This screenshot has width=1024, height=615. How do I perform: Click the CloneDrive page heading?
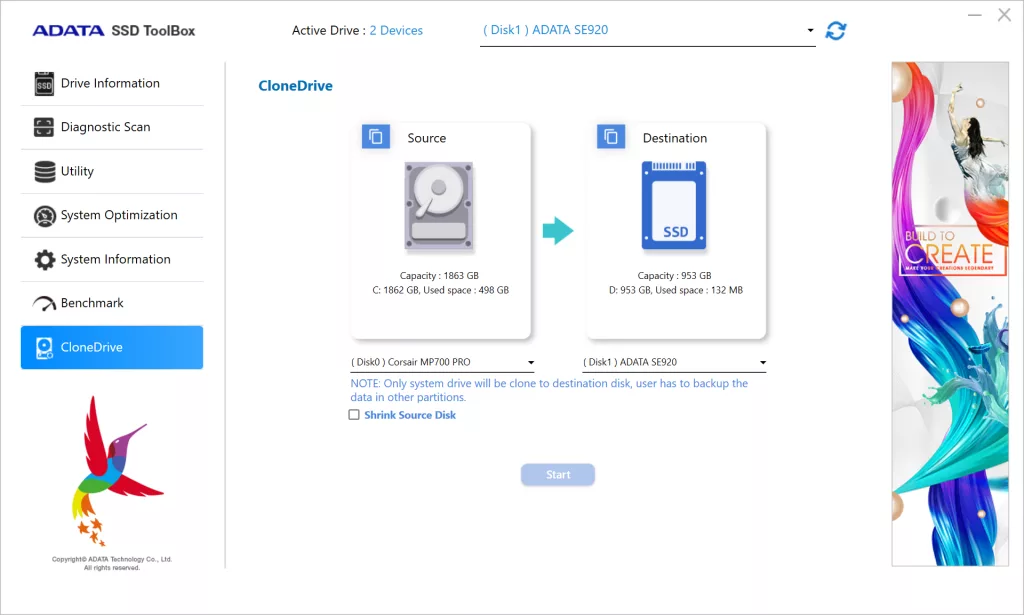295,86
